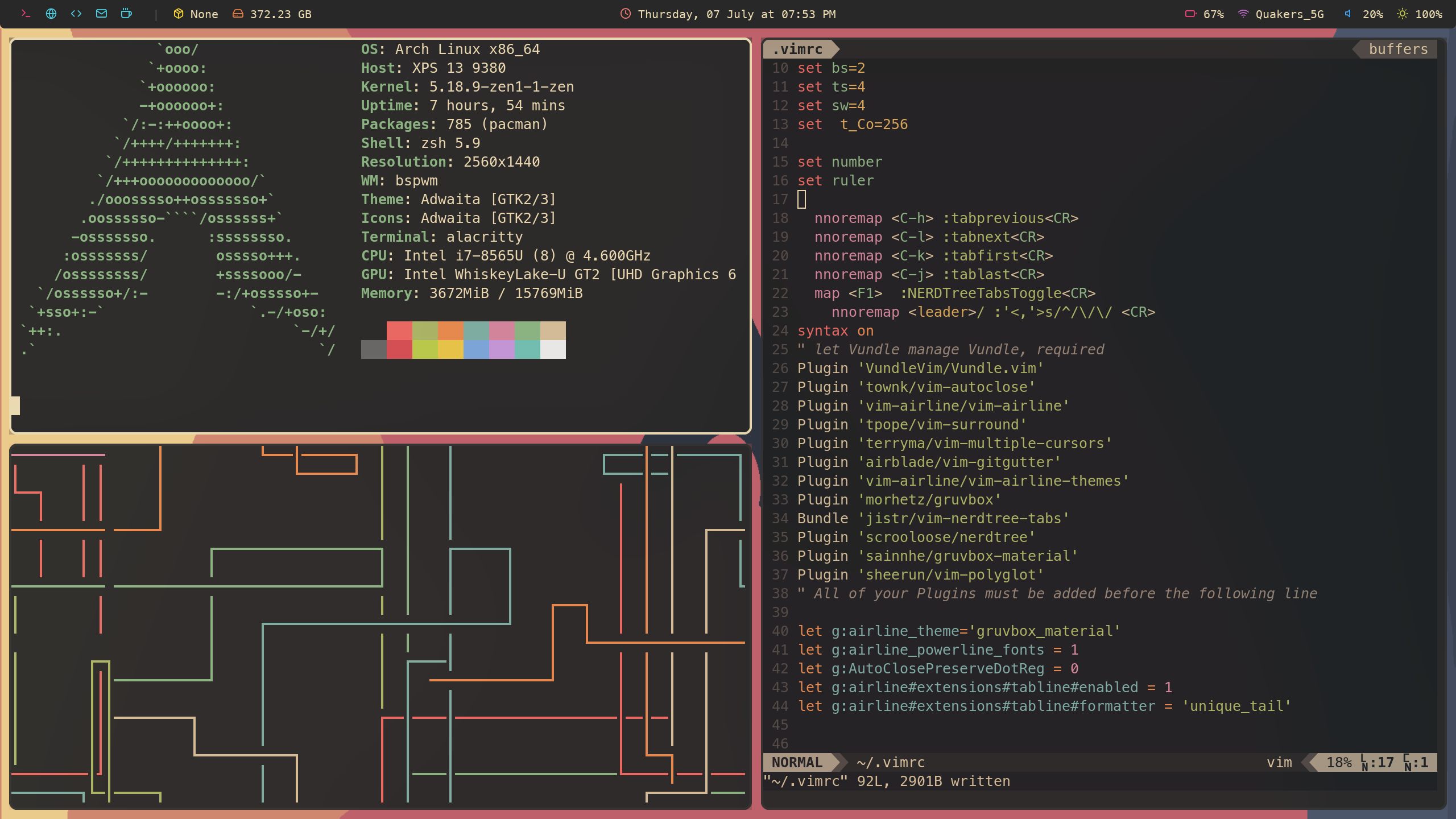
Task: Click the 67% battery level text
Action: [x=1214, y=14]
